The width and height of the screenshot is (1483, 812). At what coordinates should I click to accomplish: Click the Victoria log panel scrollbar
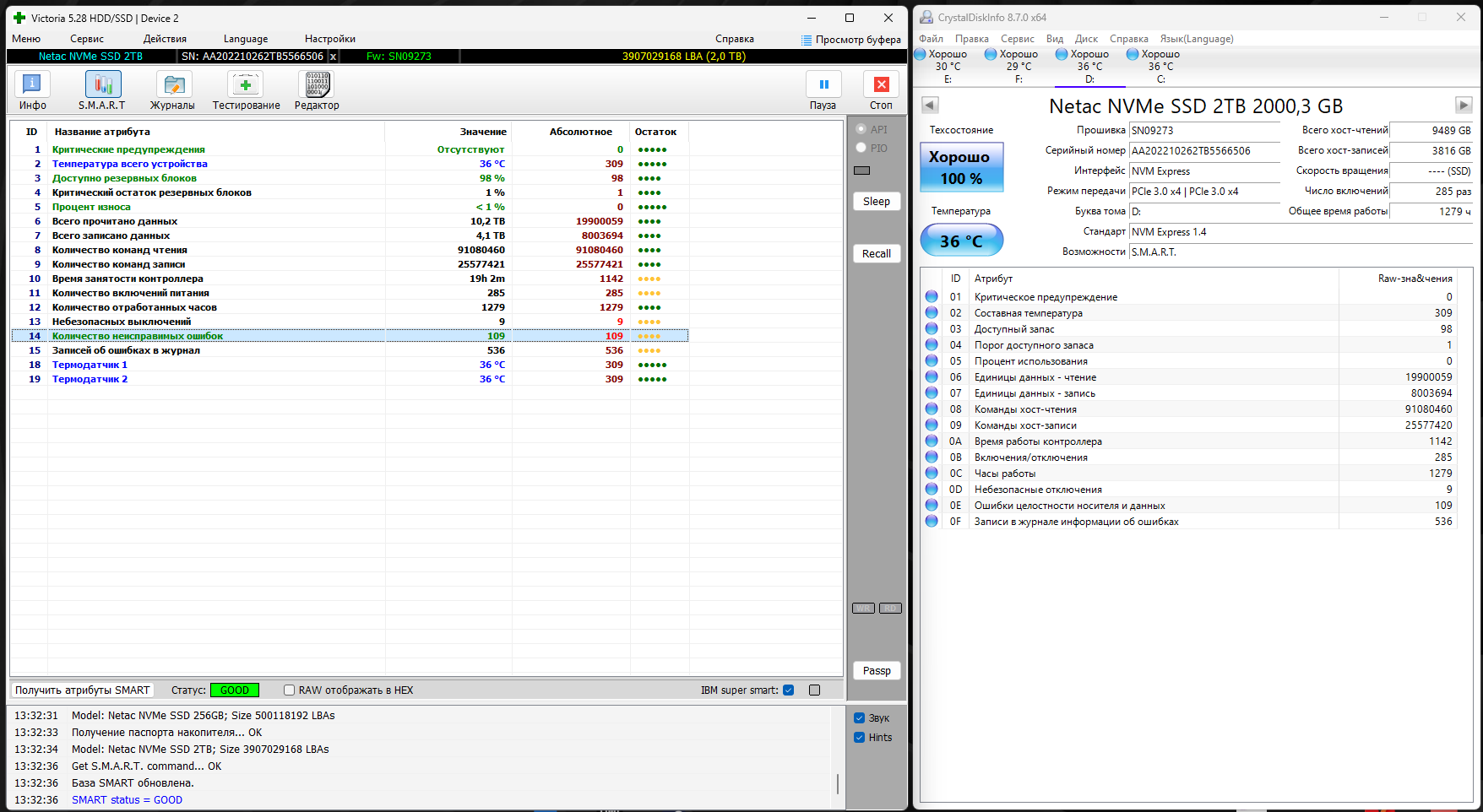tap(838, 784)
